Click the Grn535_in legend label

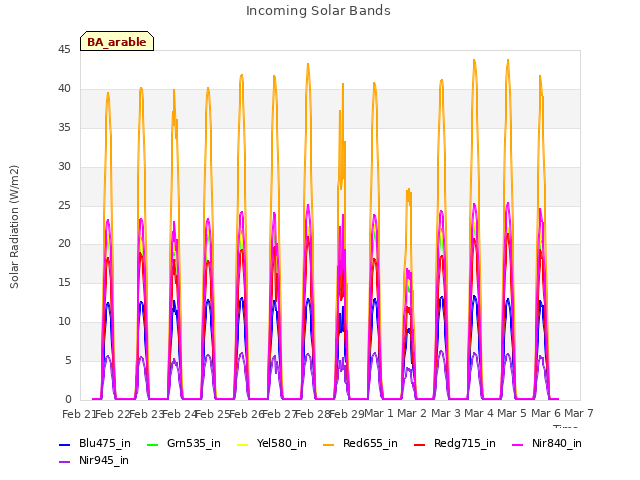click(194, 443)
